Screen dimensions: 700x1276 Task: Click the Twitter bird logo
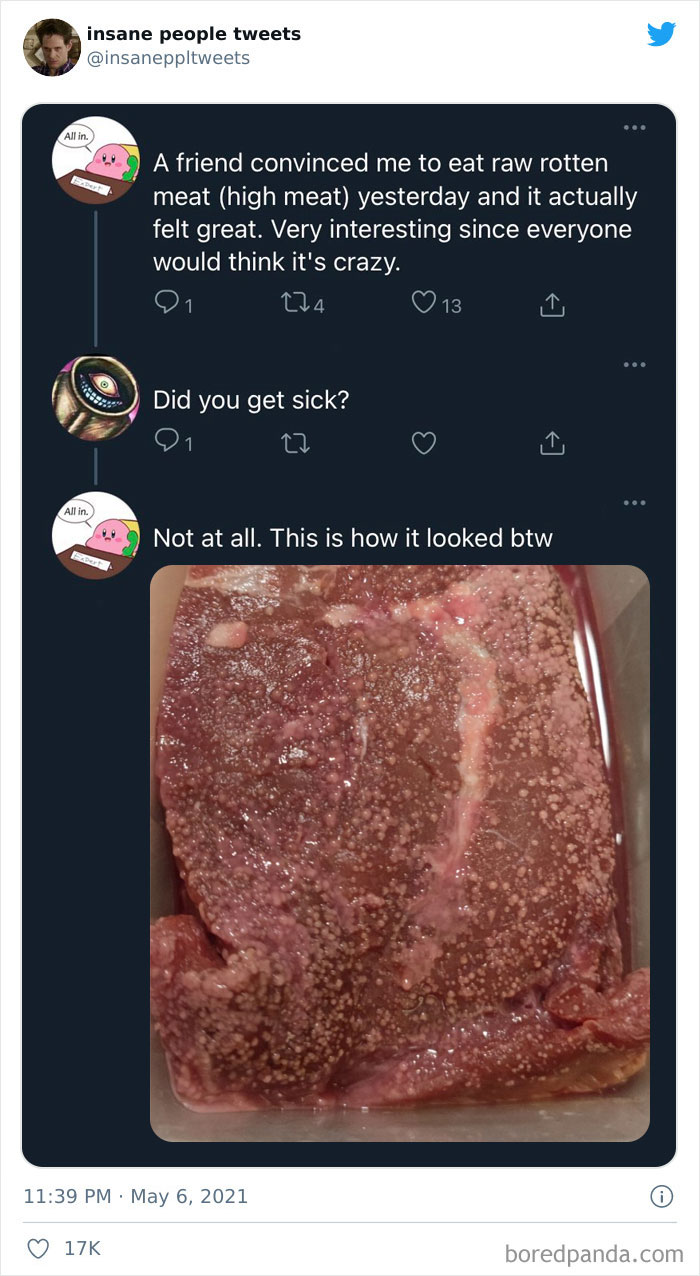[662, 34]
